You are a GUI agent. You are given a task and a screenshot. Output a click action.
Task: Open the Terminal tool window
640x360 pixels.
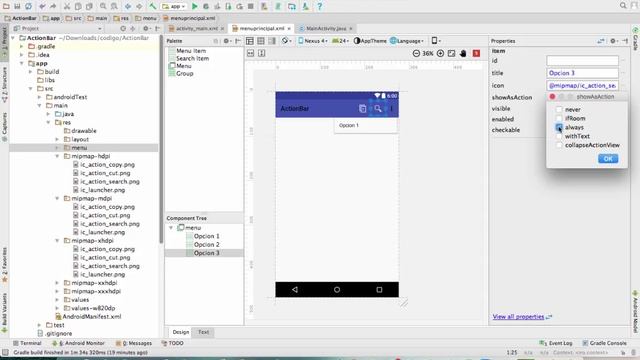(x=27, y=343)
